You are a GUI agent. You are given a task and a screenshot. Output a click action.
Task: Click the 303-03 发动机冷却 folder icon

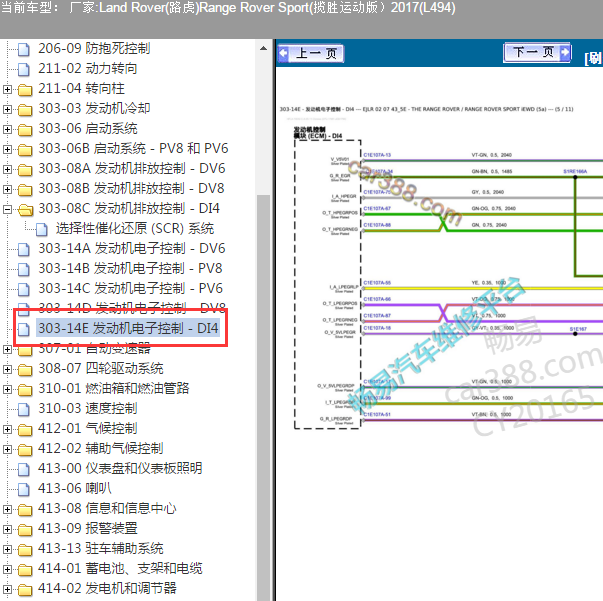pos(25,109)
